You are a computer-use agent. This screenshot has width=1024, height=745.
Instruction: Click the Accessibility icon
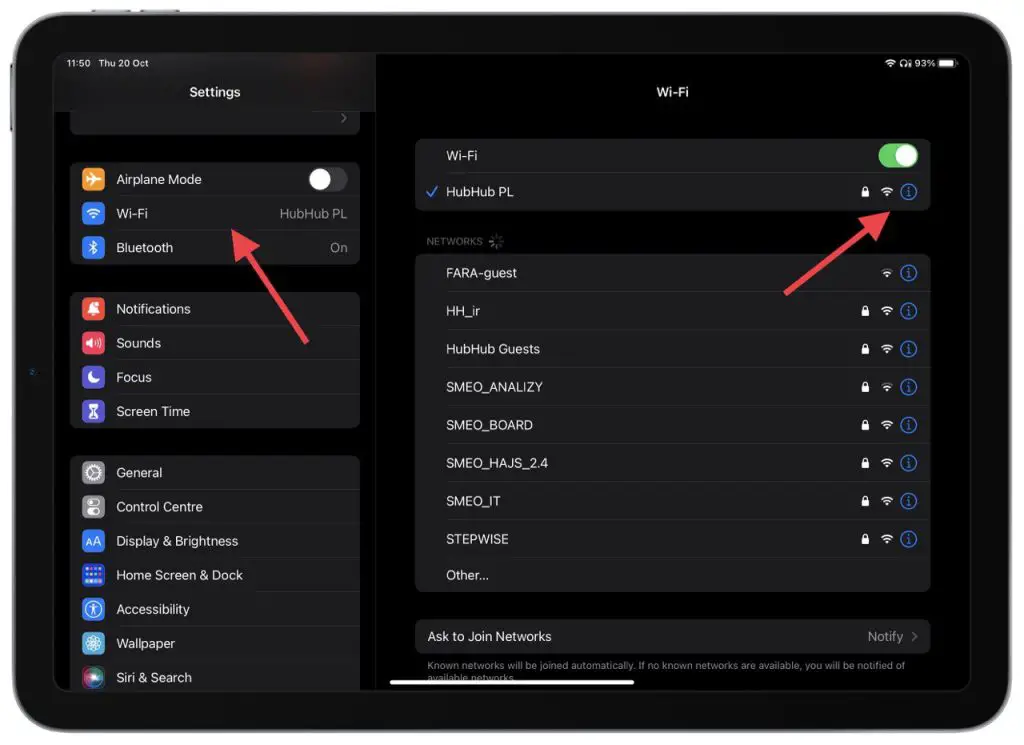[x=93, y=609]
